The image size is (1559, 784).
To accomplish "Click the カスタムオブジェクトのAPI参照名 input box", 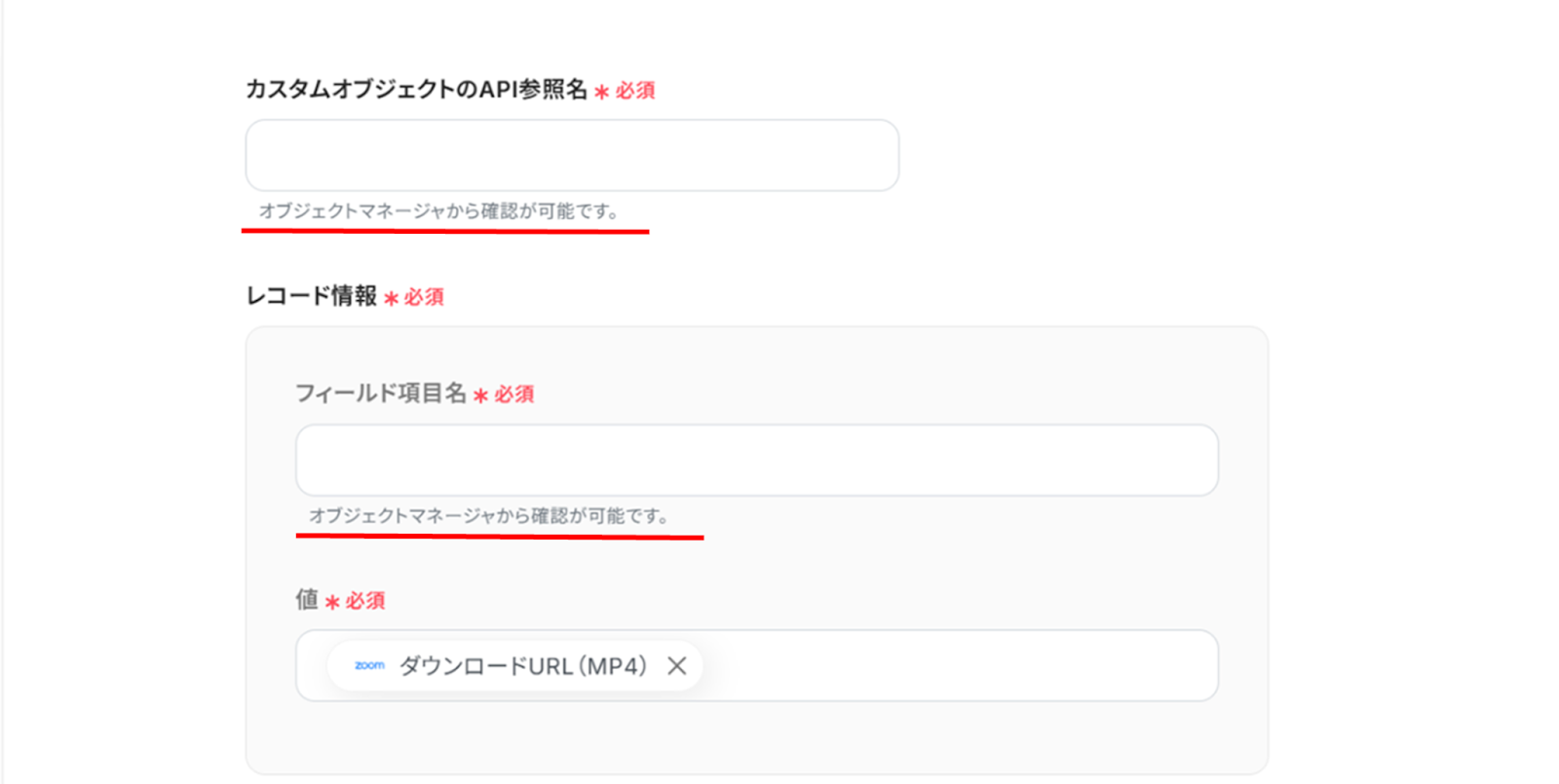I will [x=572, y=156].
